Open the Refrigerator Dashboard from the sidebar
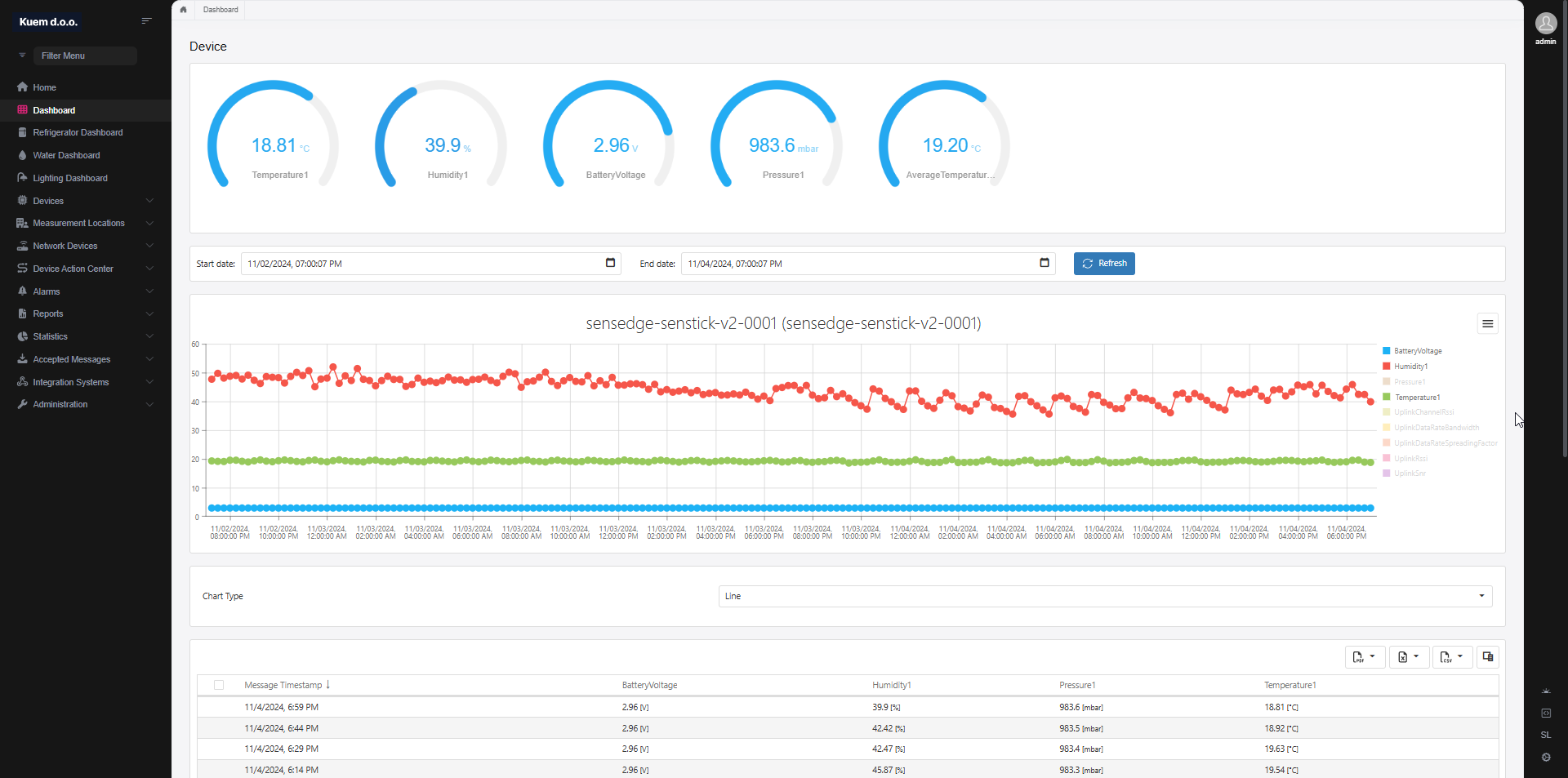 [78, 132]
